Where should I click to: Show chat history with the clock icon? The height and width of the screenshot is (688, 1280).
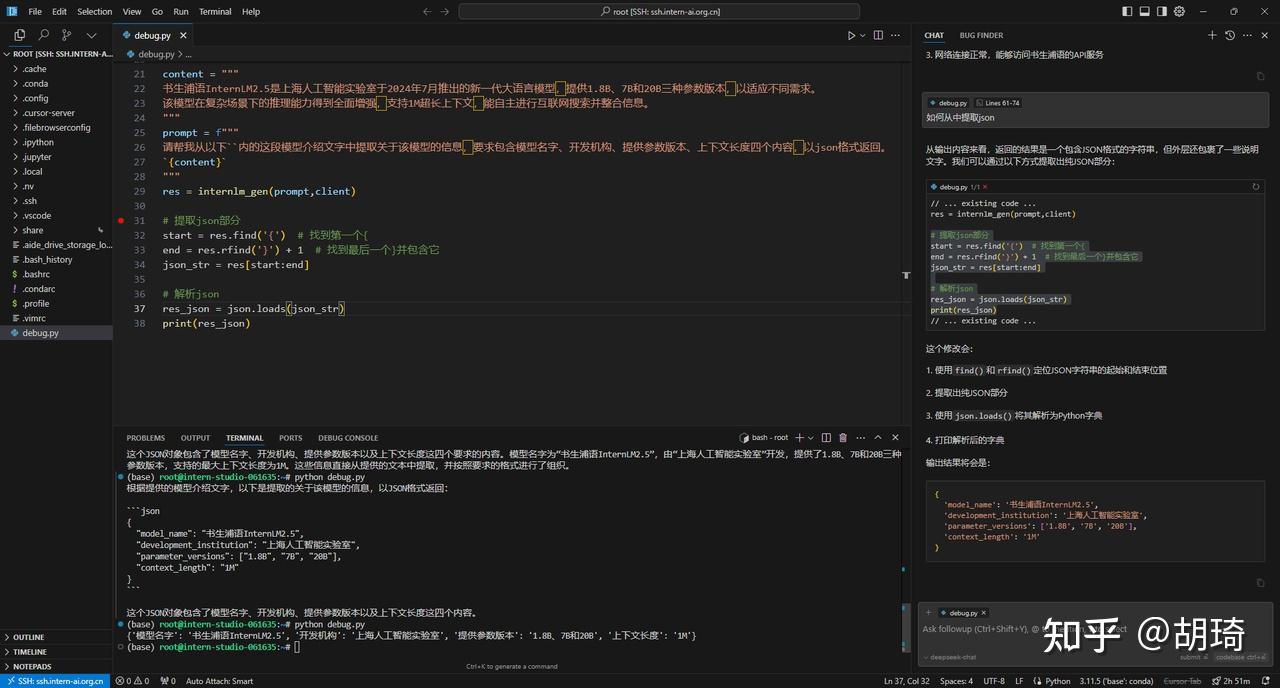click(x=1230, y=35)
